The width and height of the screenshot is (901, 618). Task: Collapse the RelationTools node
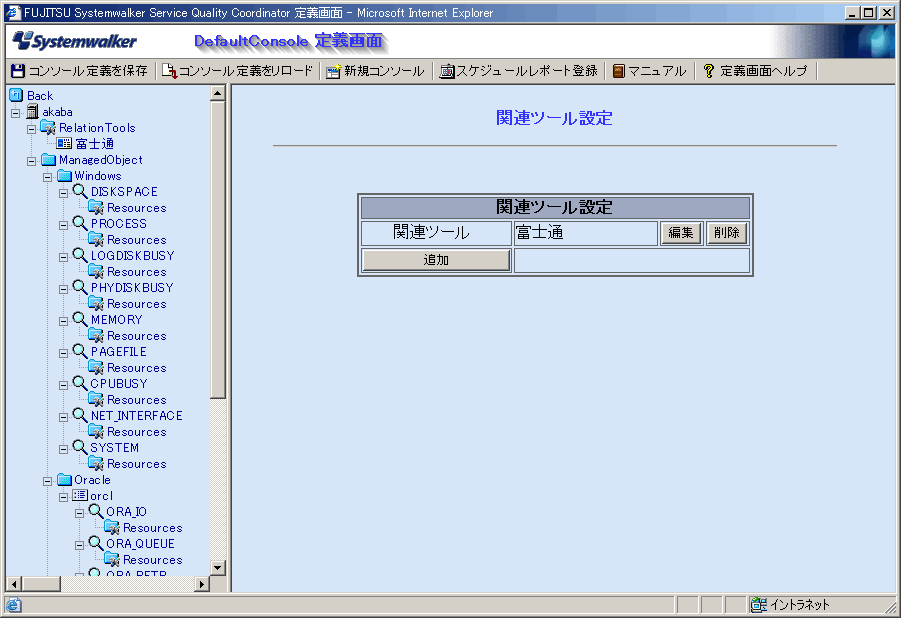pyautogui.click(x=32, y=129)
